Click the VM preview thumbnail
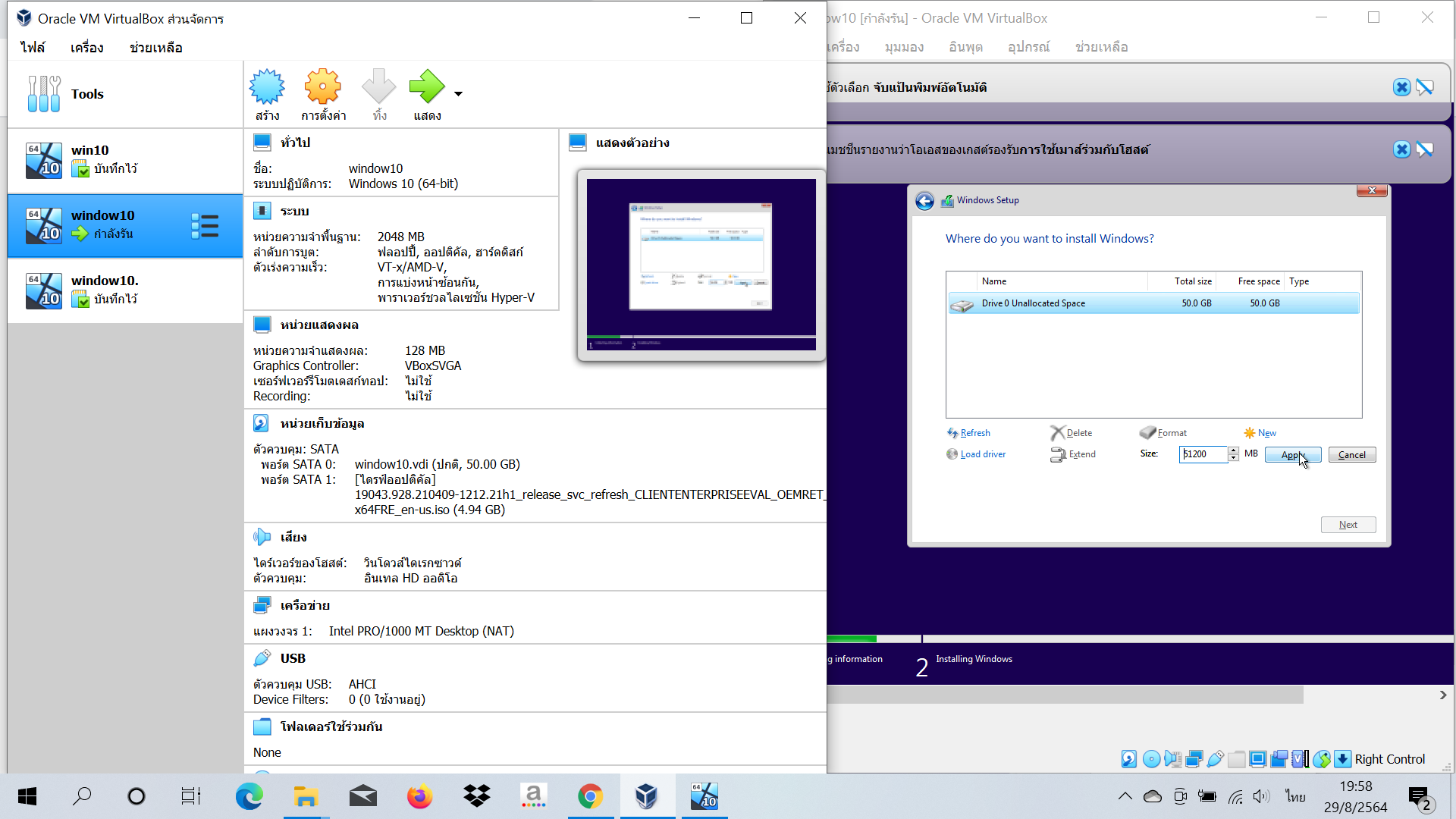The height and width of the screenshot is (819, 1456). (x=701, y=265)
